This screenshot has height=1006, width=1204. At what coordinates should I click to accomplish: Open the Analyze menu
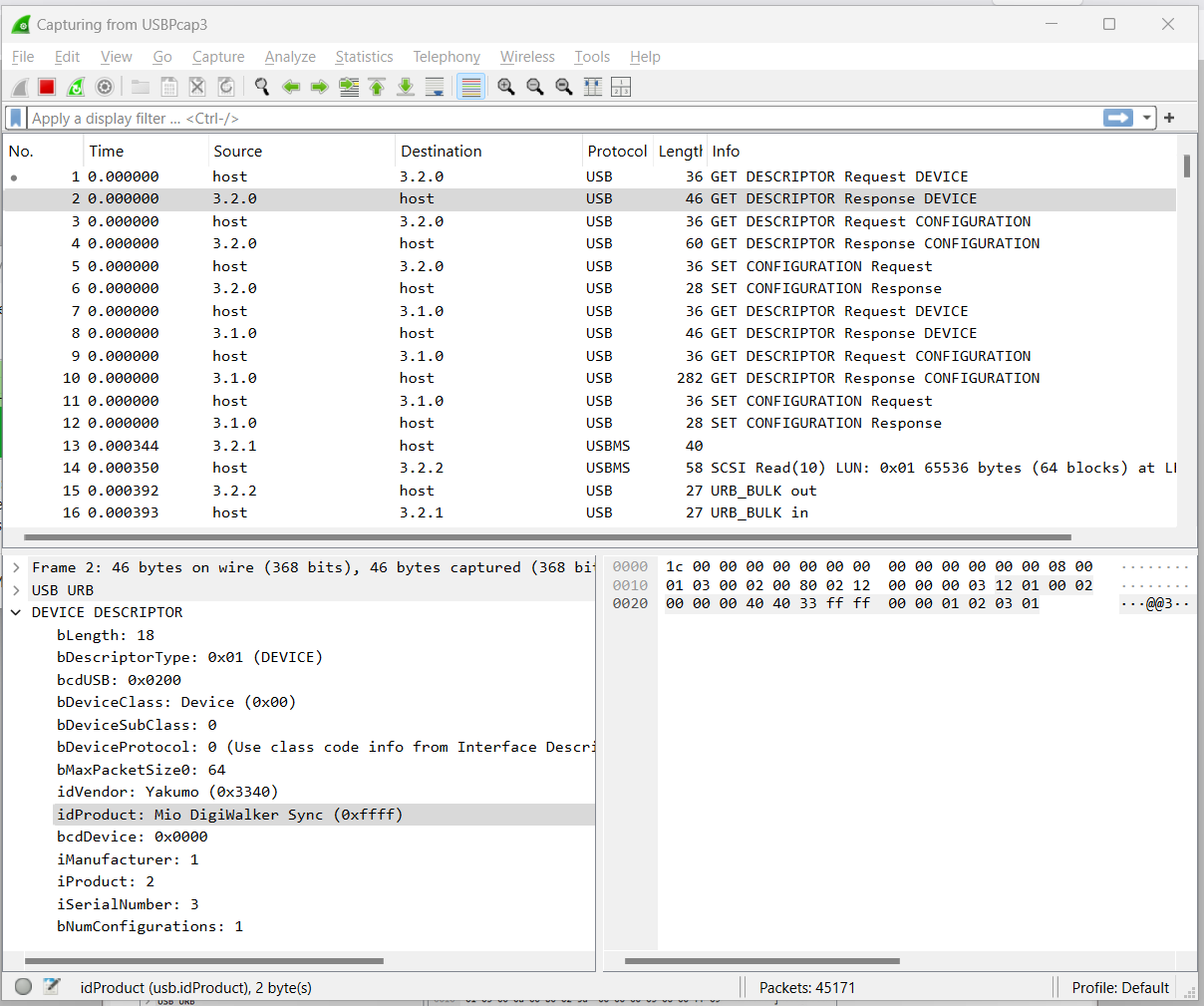tap(290, 57)
